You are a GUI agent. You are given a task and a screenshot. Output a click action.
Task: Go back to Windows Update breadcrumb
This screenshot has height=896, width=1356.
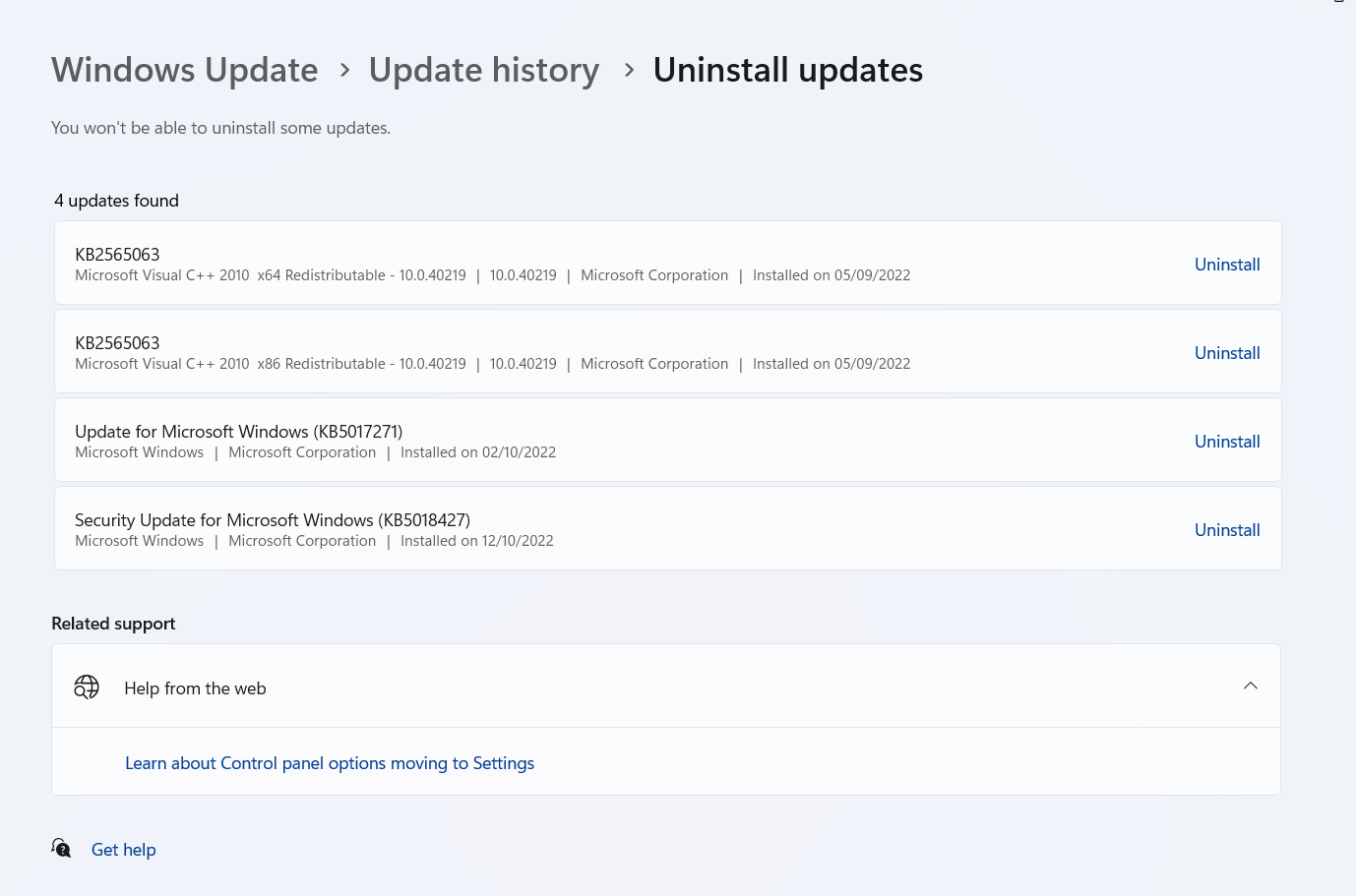point(185,70)
